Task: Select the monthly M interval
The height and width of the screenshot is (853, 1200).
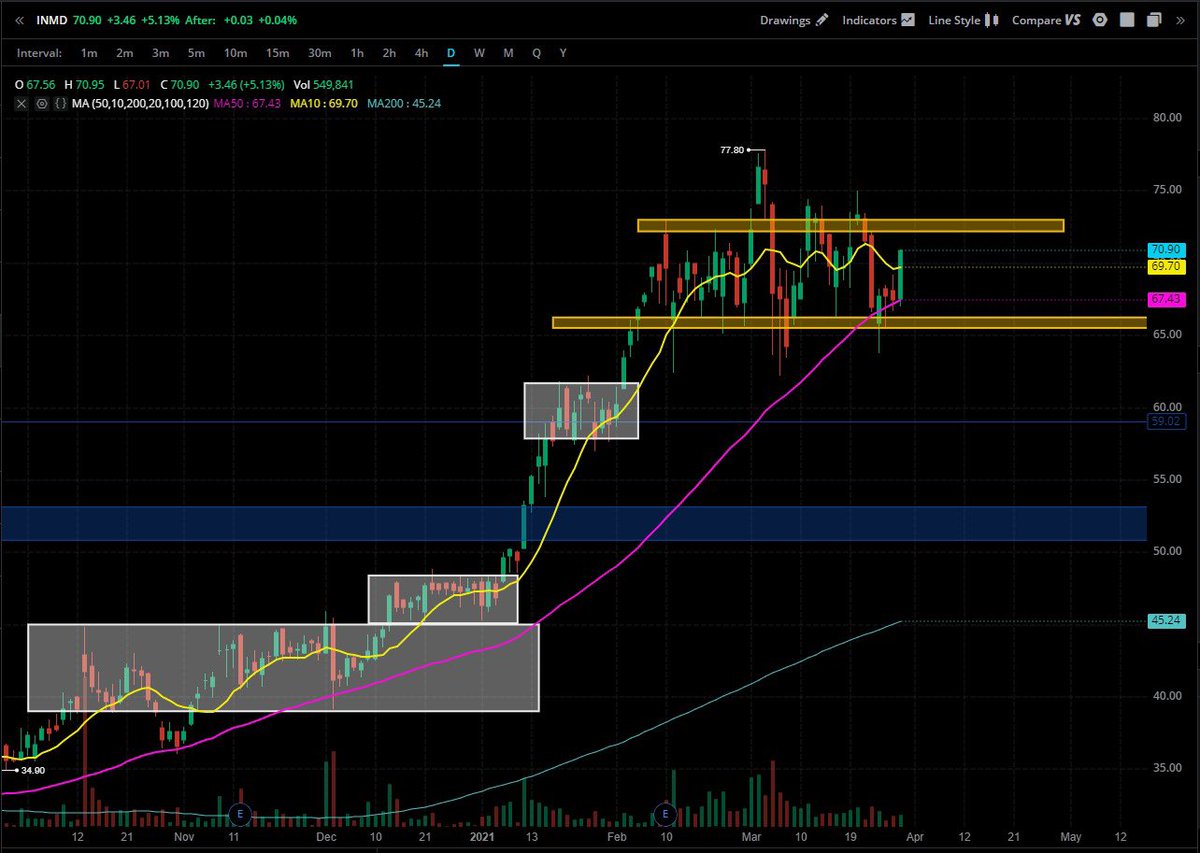Action: [x=508, y=53]
